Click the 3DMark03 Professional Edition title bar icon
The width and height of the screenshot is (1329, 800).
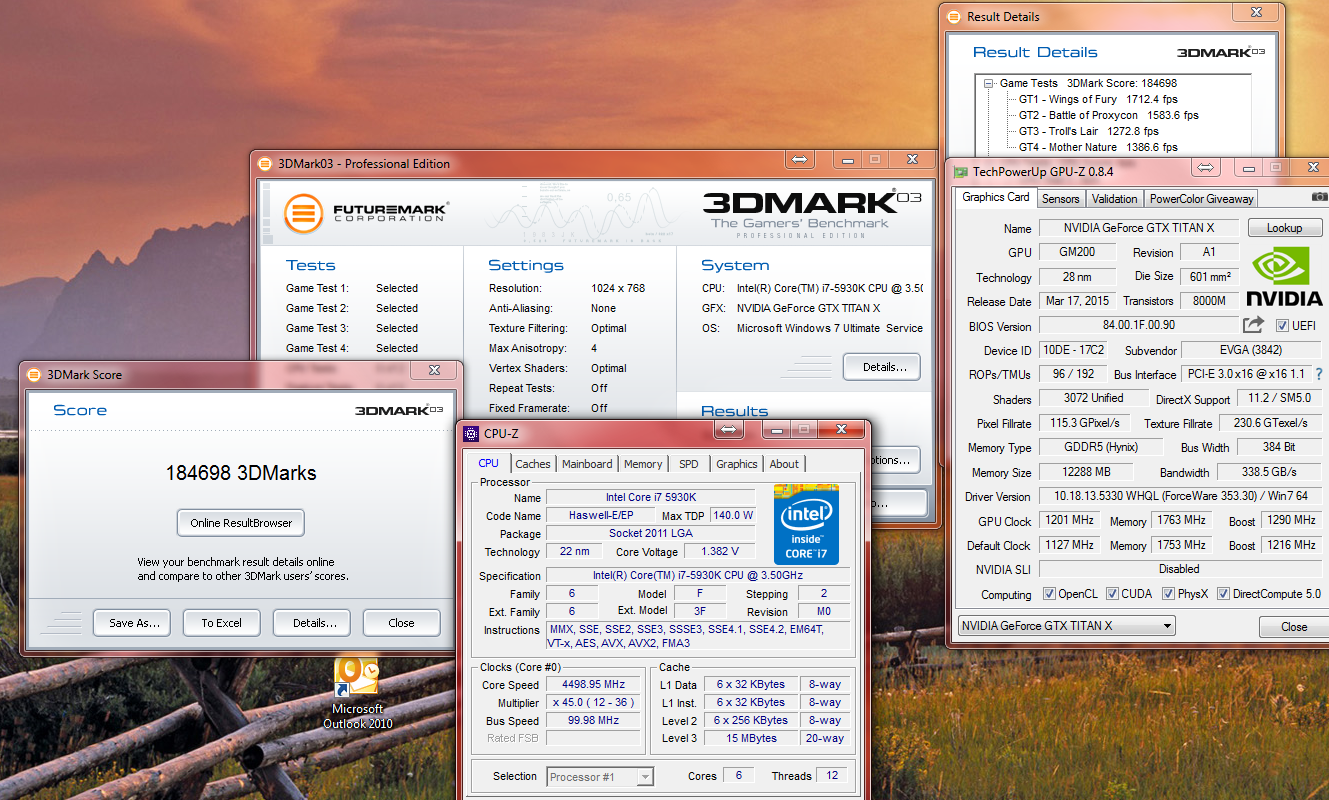click(265, 164)
